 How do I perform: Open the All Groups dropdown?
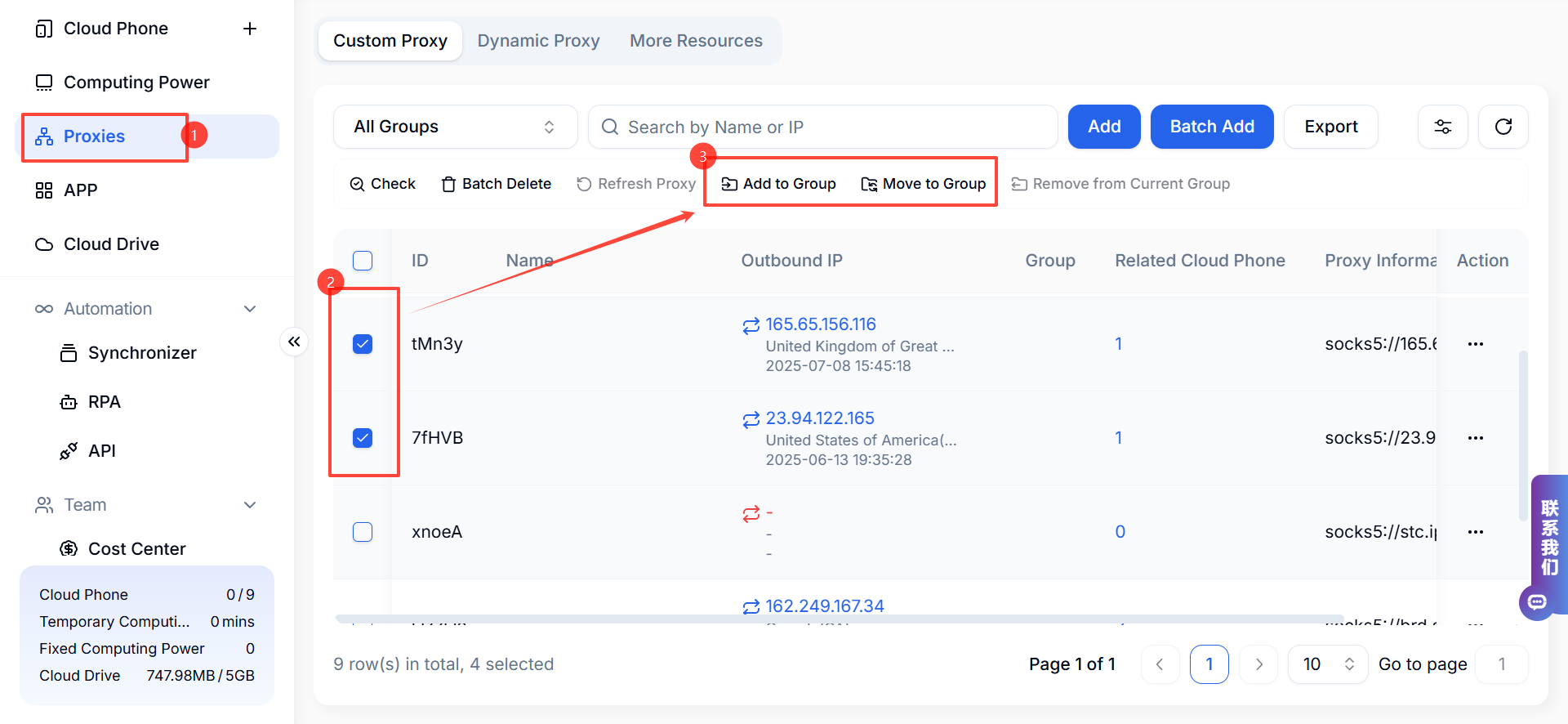455,127
